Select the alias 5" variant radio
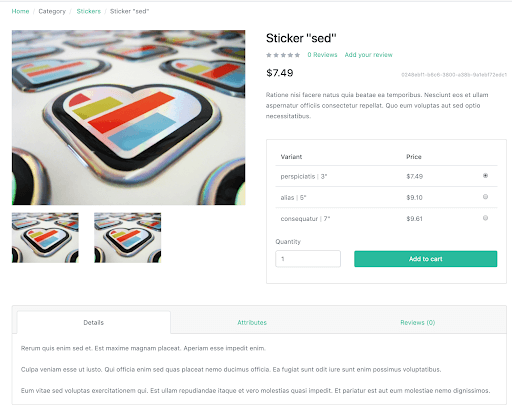 (485, 197)
